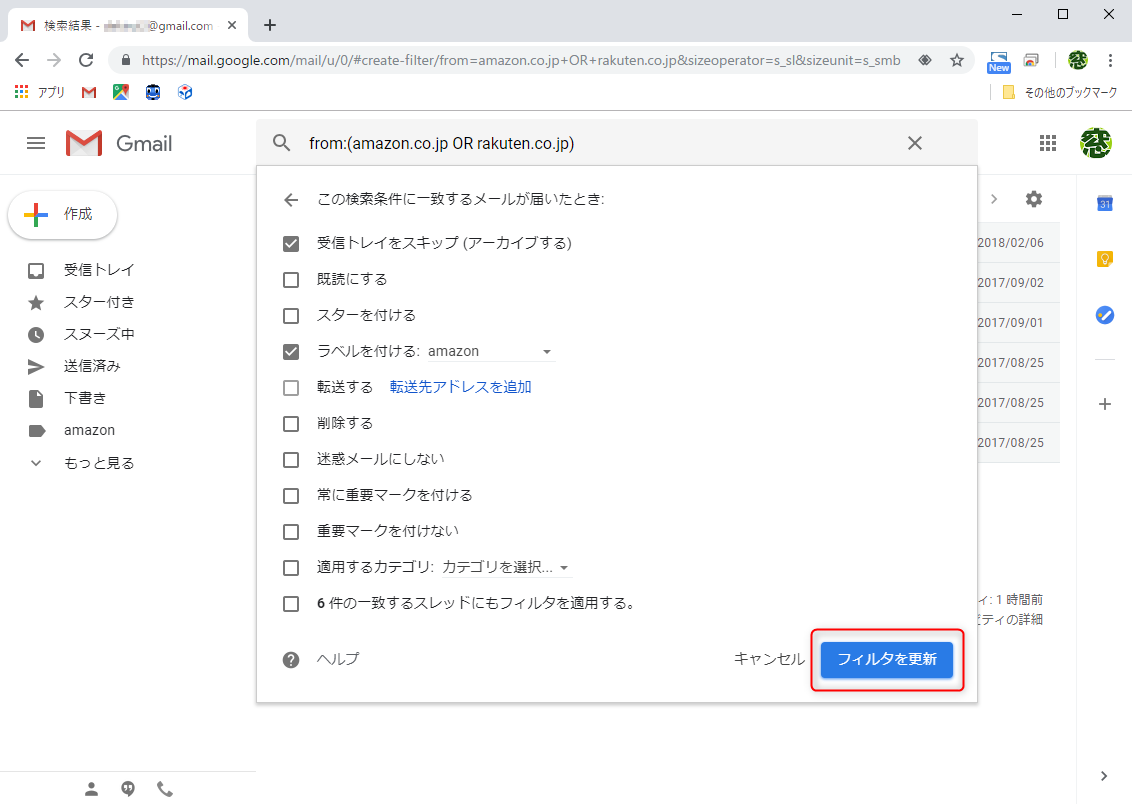Open Gmail settings via the gear icon
The width and height of the screenshot is (1132, 804).
[x=1033, y=199]
